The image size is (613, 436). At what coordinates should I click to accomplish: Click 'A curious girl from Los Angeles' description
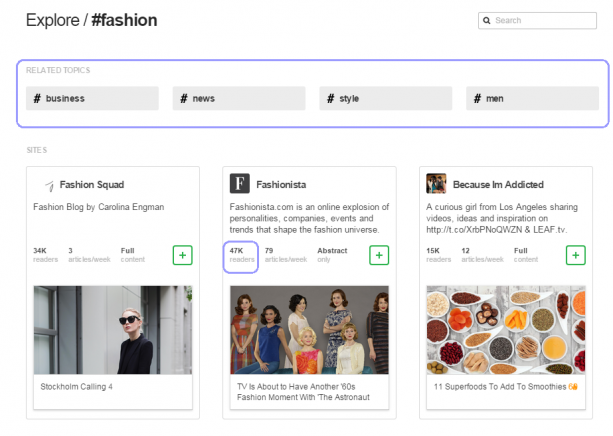(502, 218)
